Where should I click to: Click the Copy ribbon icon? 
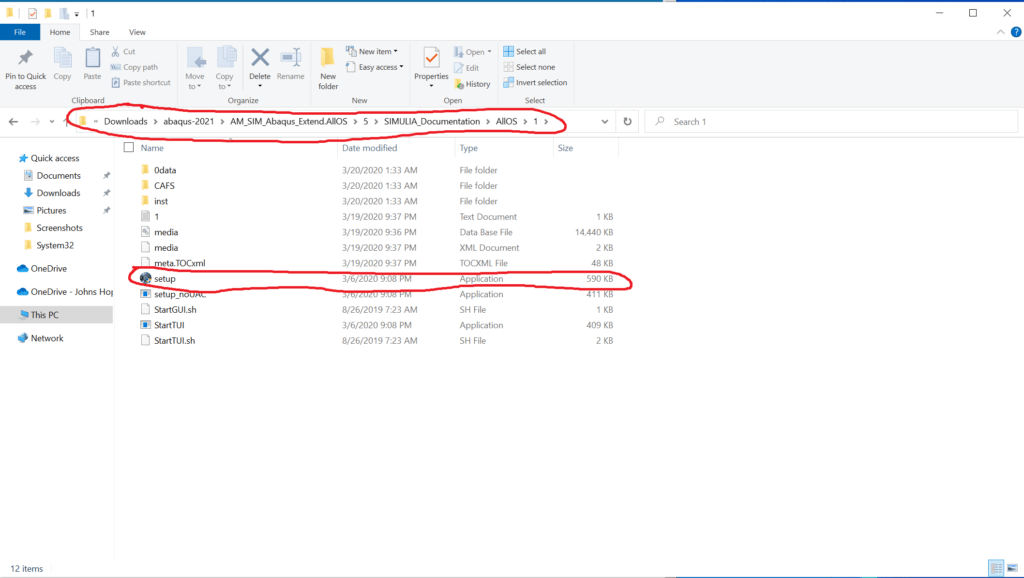pyautogui.click(x=63, y=59)
